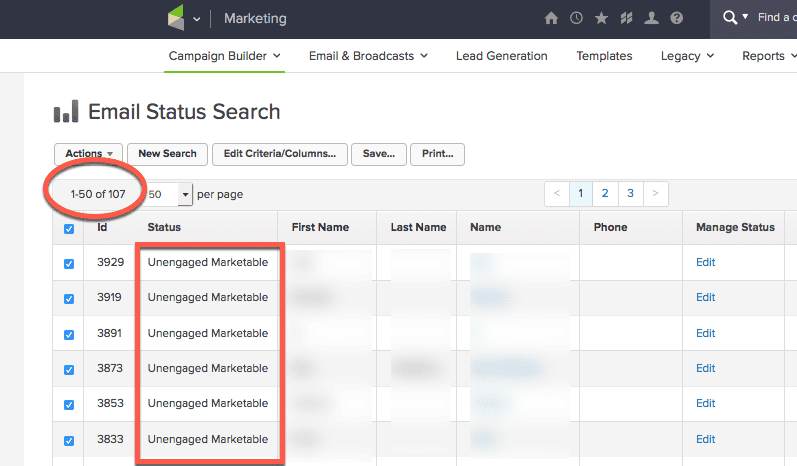This screenshot has width=797, height=466.
Task: Click the Phone column header
Action: pyautogui.click(x=610, y=227)
